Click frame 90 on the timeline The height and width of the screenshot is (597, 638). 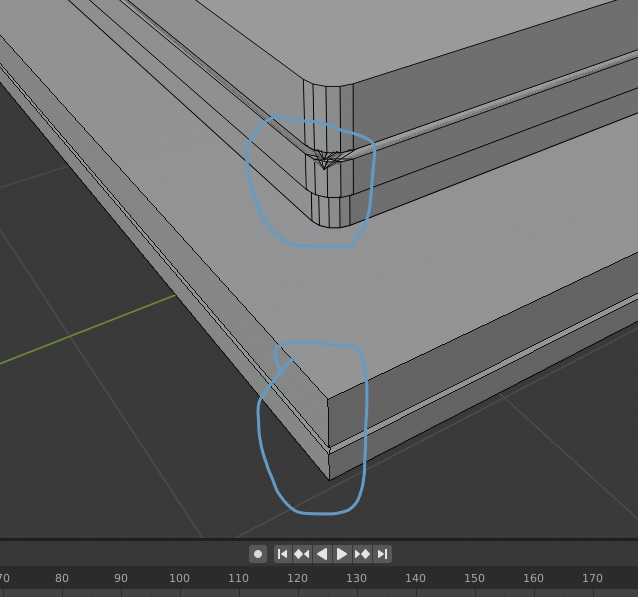[x=120, y=578]
